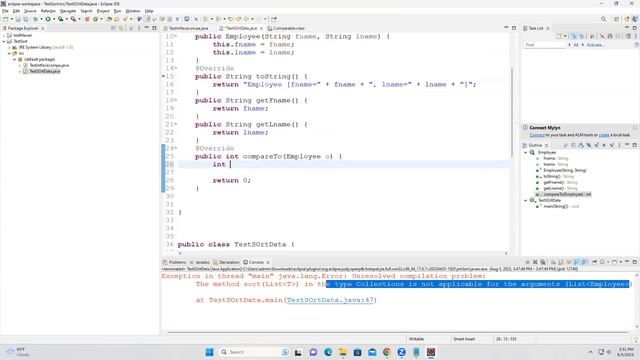640x360 pixels.
Task: Click Collapse All icon in Package Explorer
Action: 113,28
